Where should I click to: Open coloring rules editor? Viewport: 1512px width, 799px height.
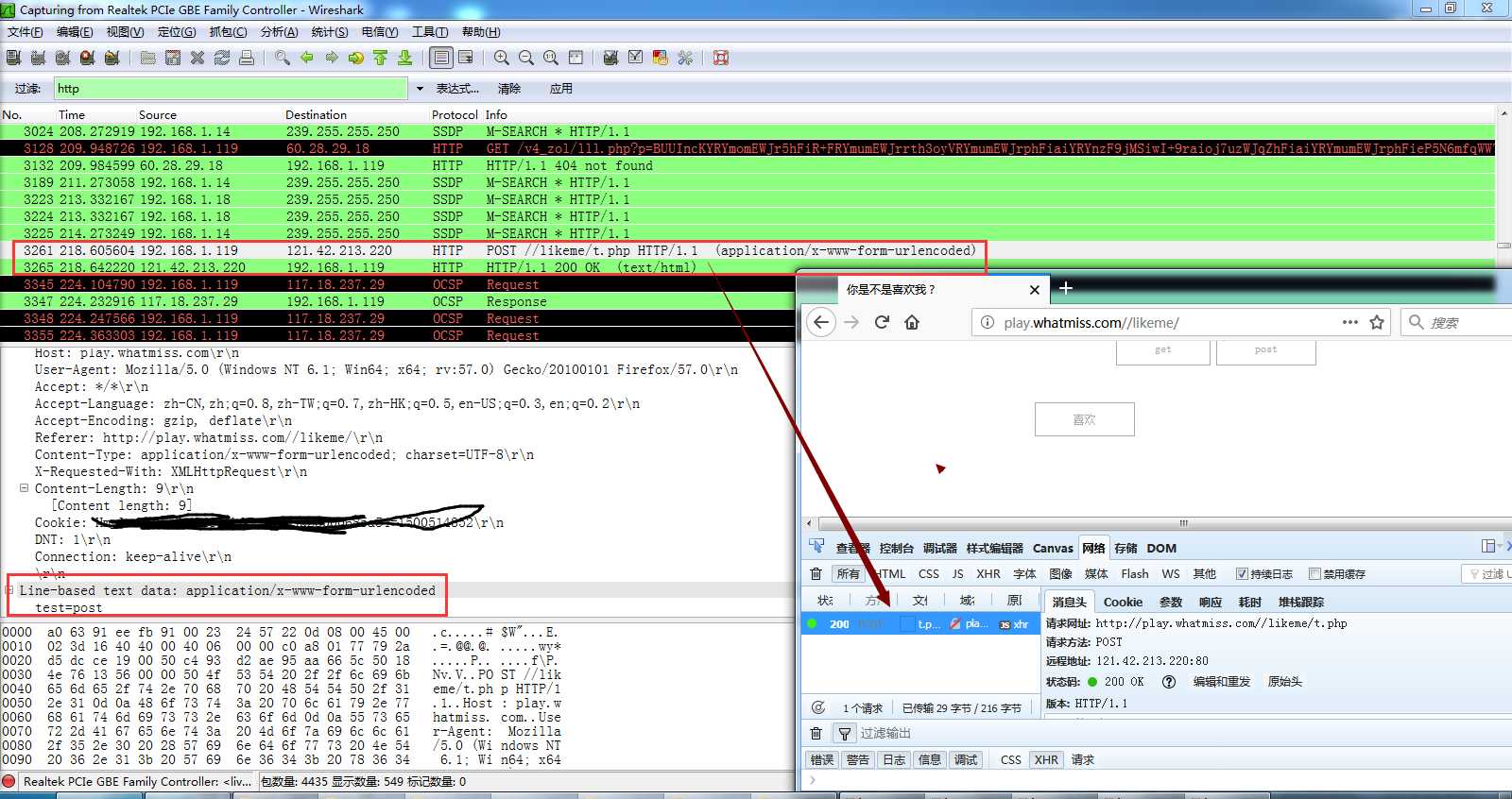point(661,58)
